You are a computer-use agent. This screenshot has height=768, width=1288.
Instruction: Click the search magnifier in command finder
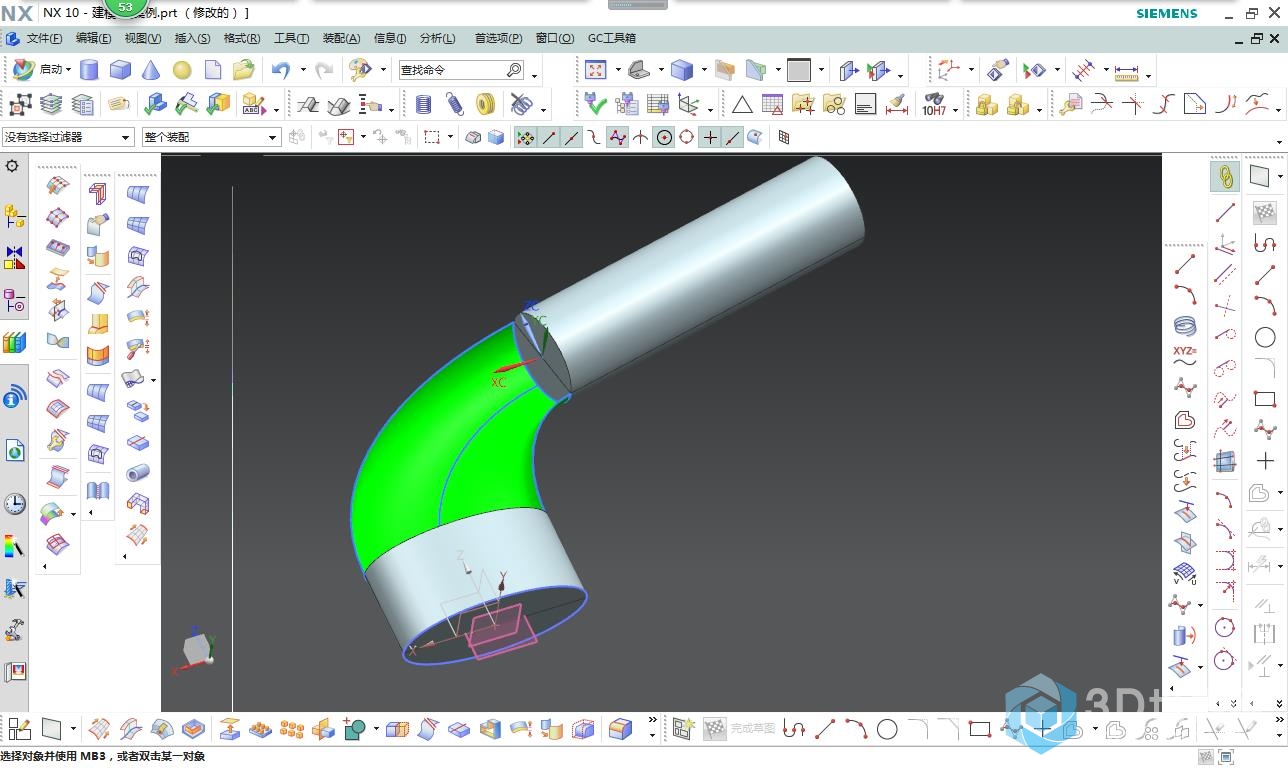[x=514, y=70]
